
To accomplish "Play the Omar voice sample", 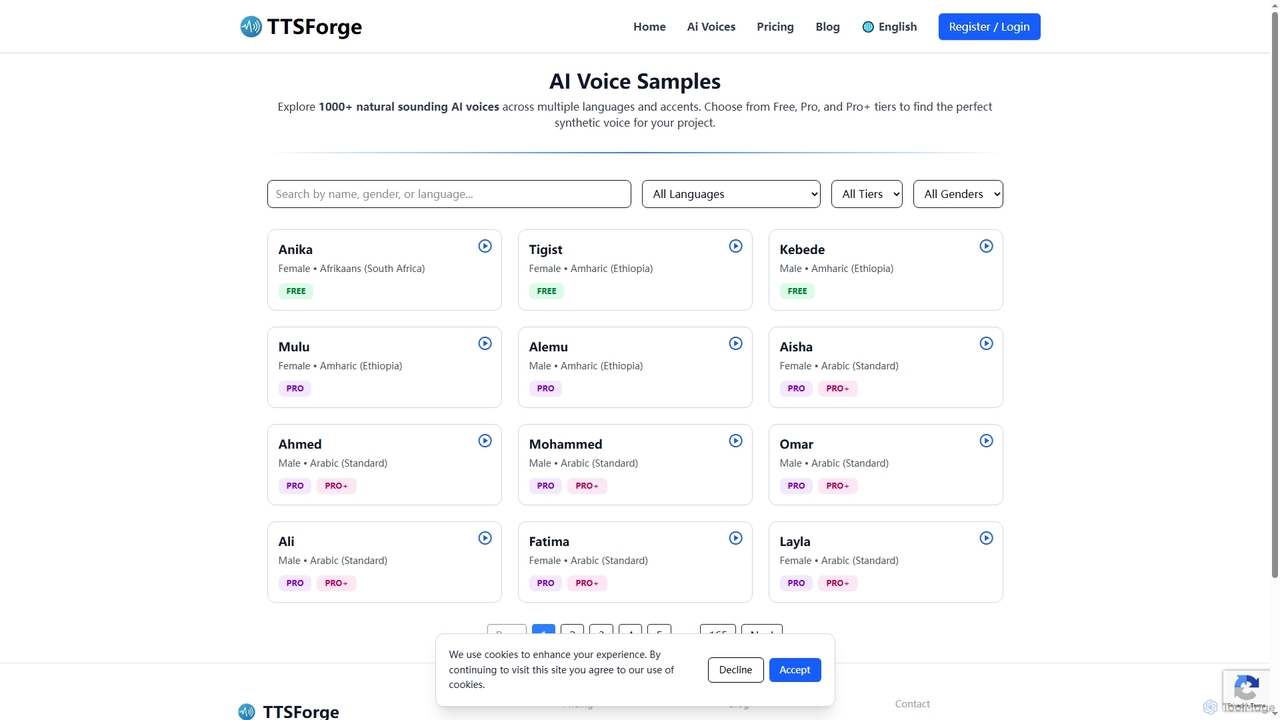I will 986,440.
